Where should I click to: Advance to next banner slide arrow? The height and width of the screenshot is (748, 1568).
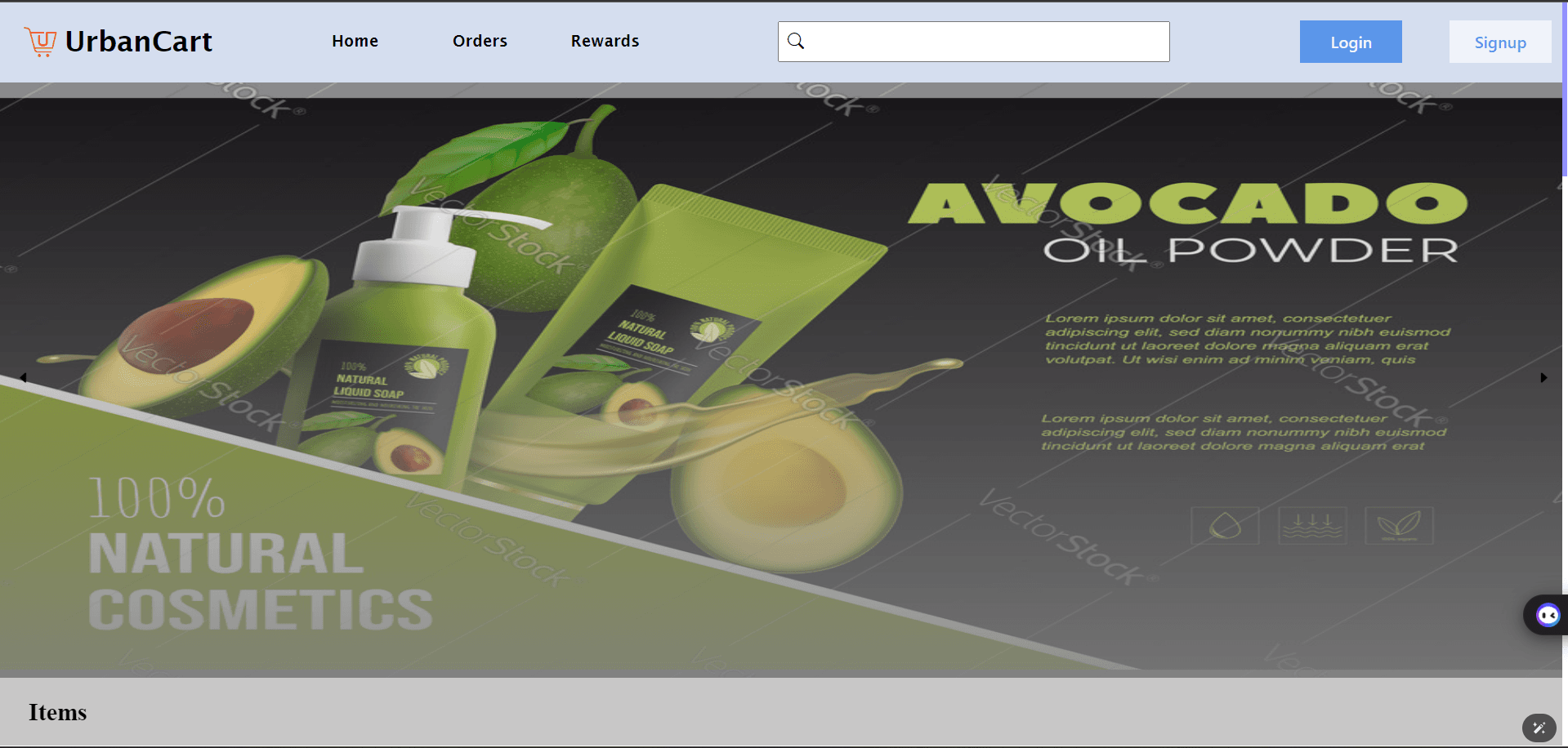pos(1543,377)
